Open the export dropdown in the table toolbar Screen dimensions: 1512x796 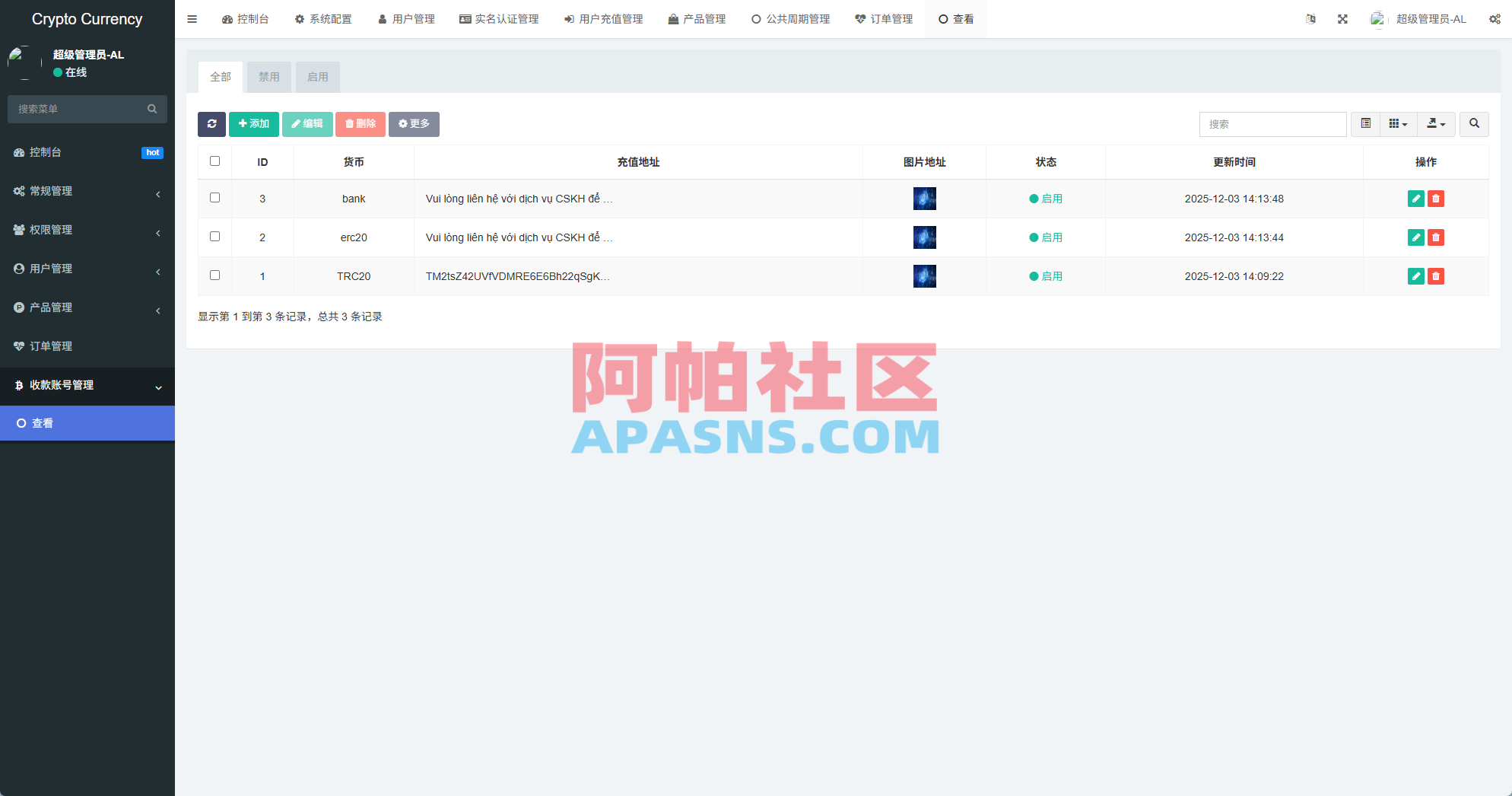coord(1436,124)
